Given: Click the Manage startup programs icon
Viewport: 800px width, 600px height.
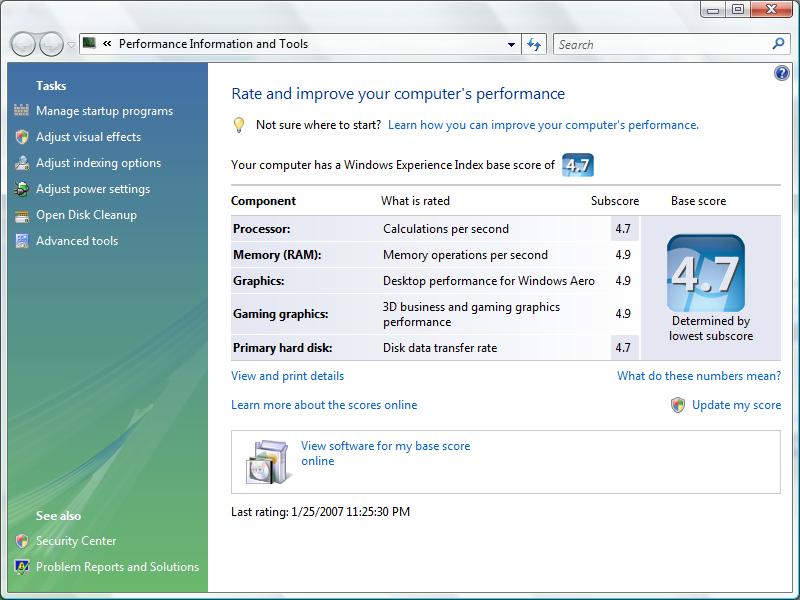Looking at the screenshot, I should [21, 110].
